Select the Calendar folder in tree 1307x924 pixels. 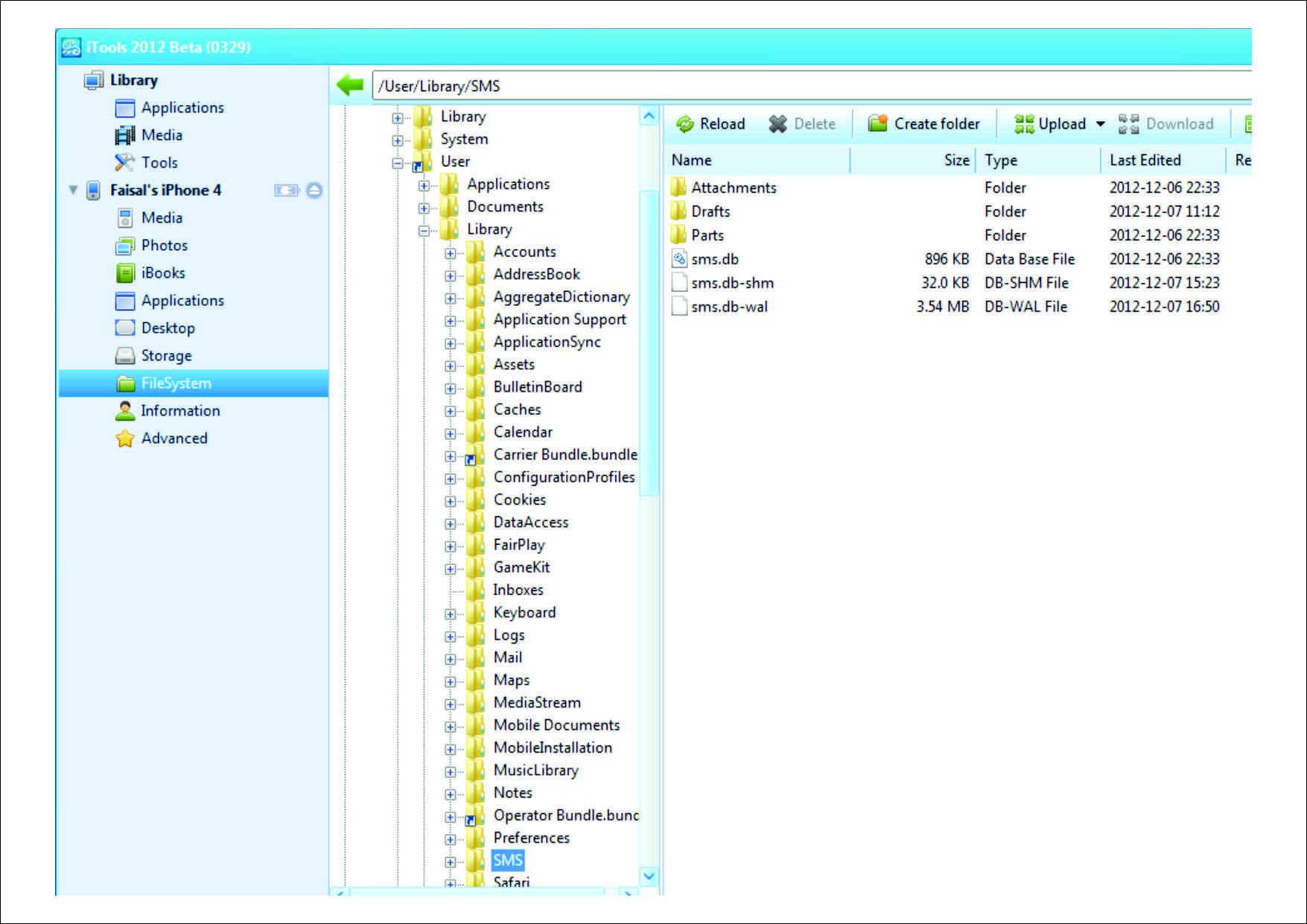click(x=523, y=433)
